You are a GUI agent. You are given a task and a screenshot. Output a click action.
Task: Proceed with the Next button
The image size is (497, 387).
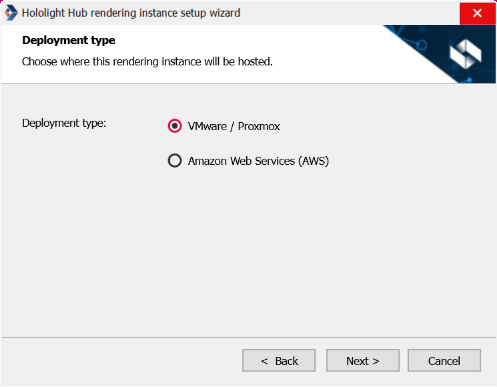(363, 360)
